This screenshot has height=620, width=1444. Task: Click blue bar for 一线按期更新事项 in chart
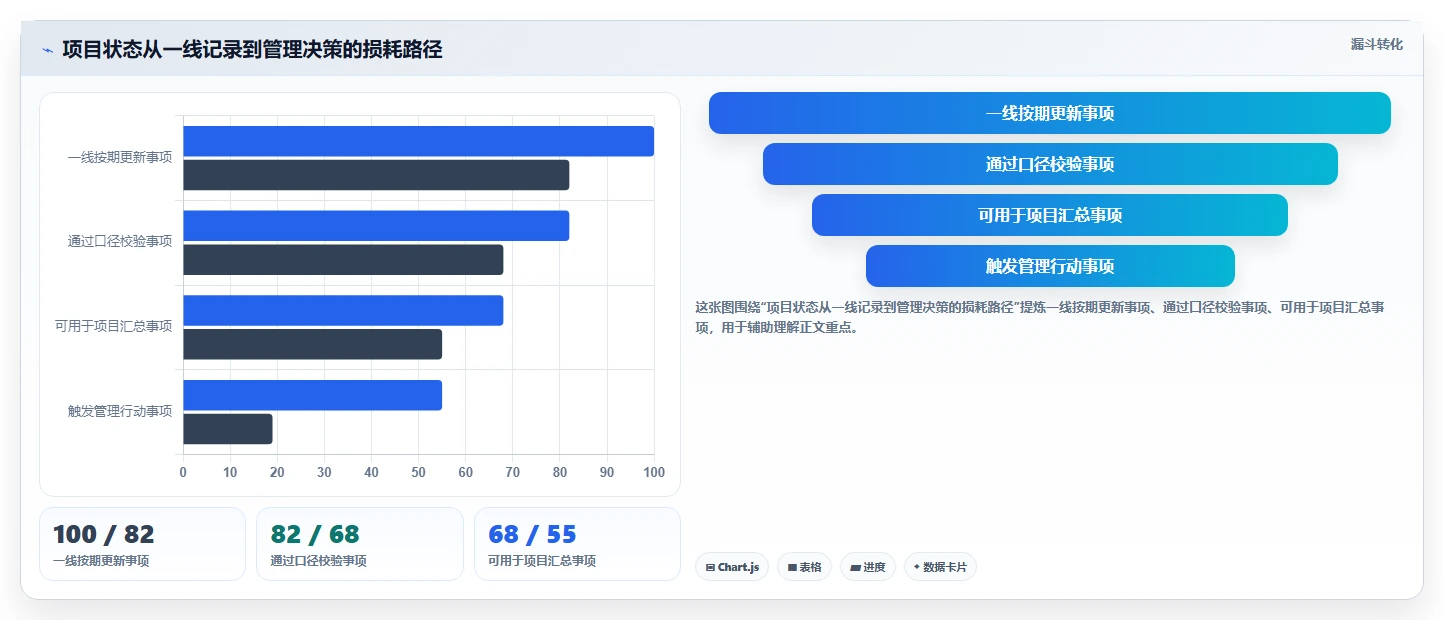[418, 141]
